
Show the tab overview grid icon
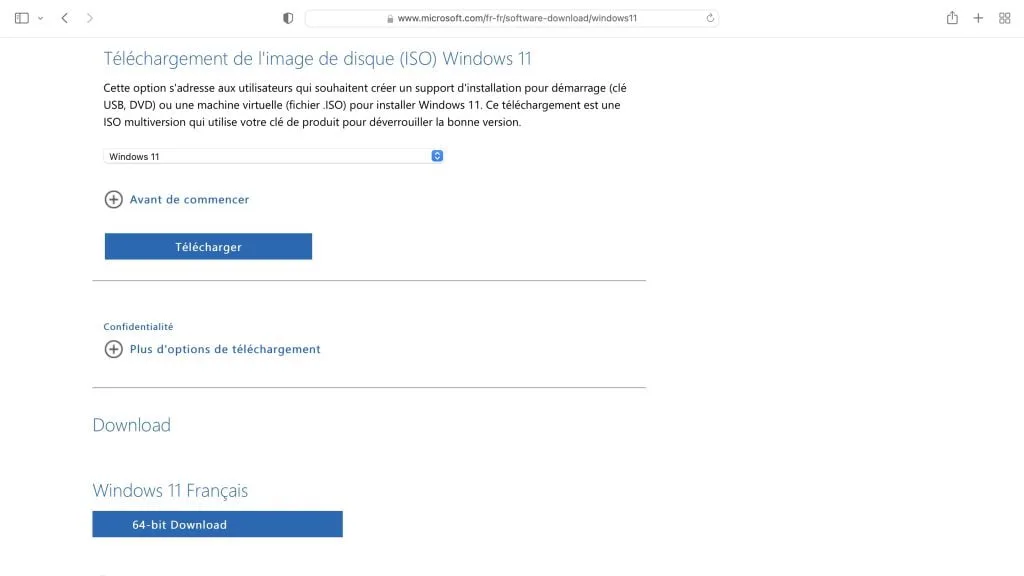coord(1004,18)
